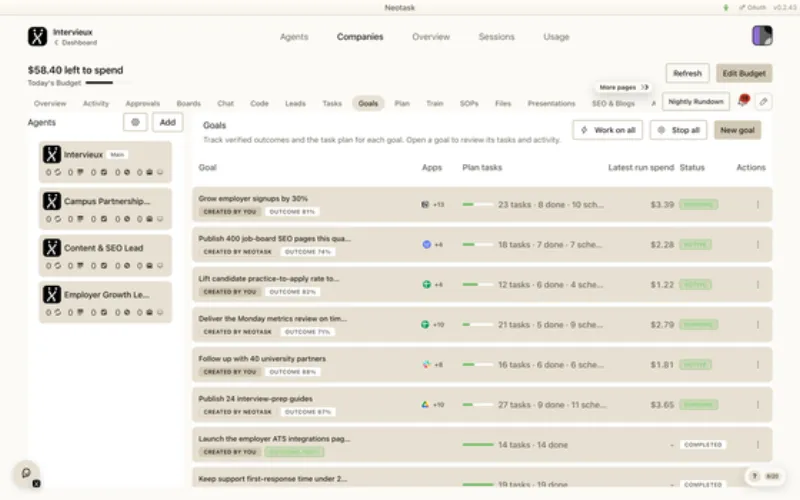The height and width of the screenshot is (500, 800).
Task: Open notifications bell with red badge
Action: pyautogui.click(x=742, y=101)
